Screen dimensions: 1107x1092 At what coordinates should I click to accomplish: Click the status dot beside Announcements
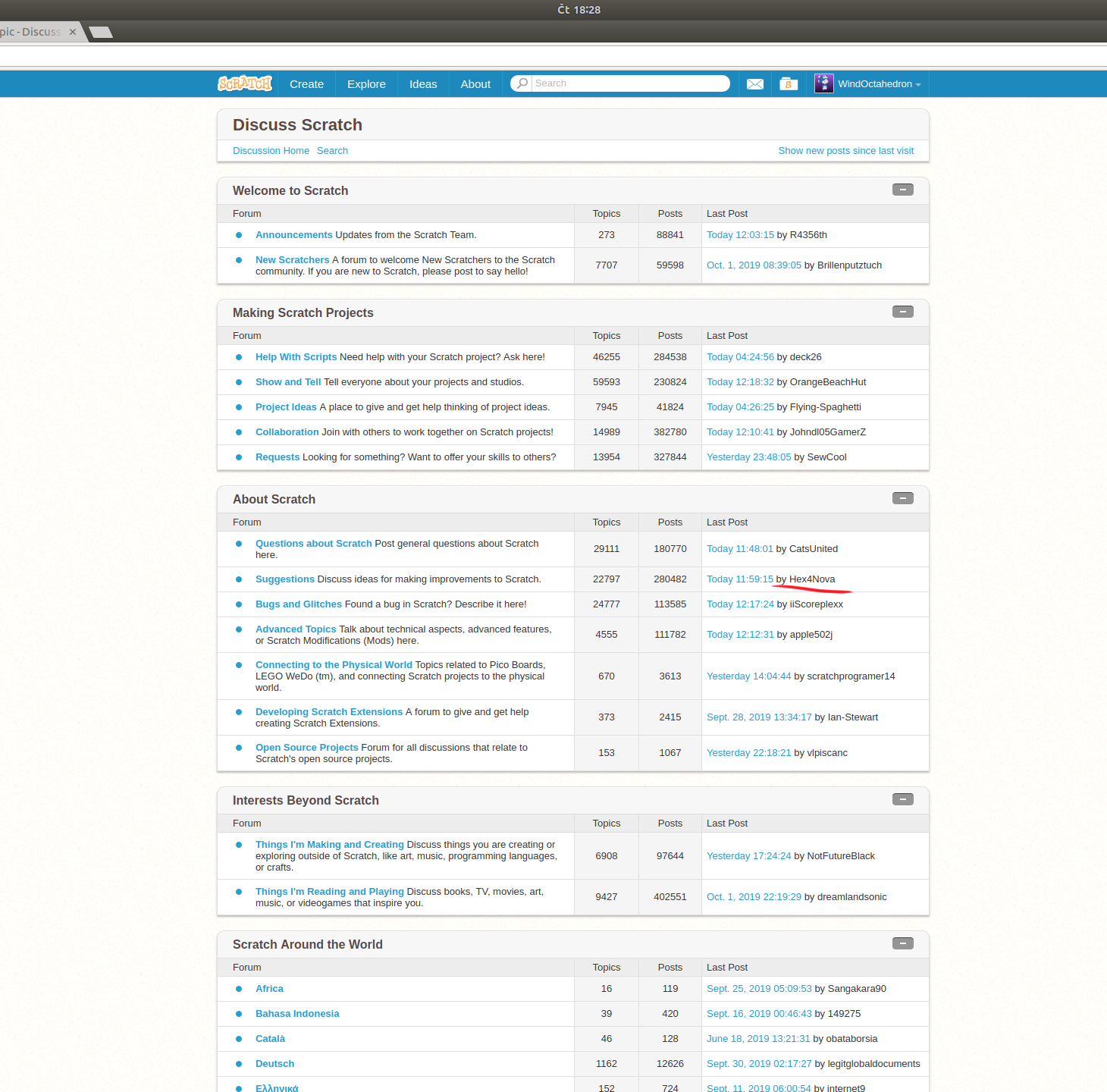239,235
